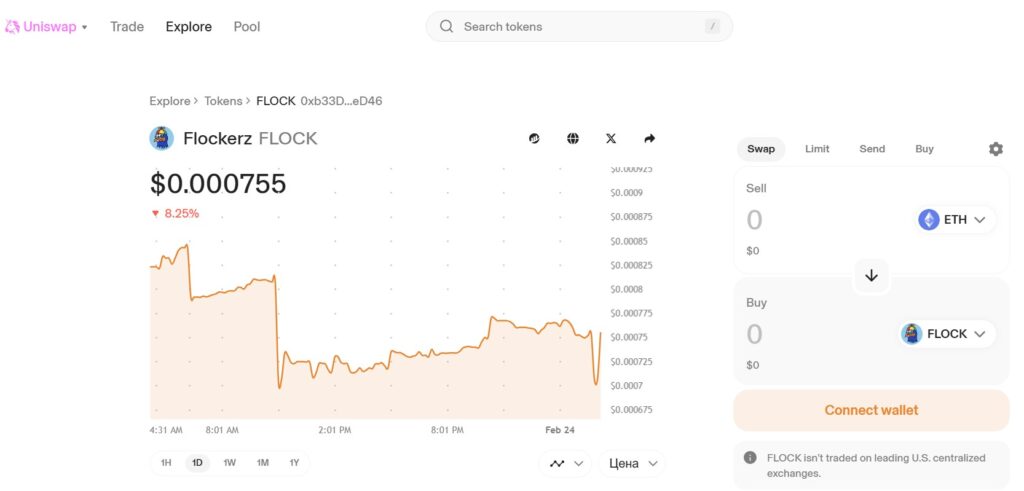The height and width of the screenshot is (491, 1024).
Task: Switch to the Limit tab
Action: (817, 149)
